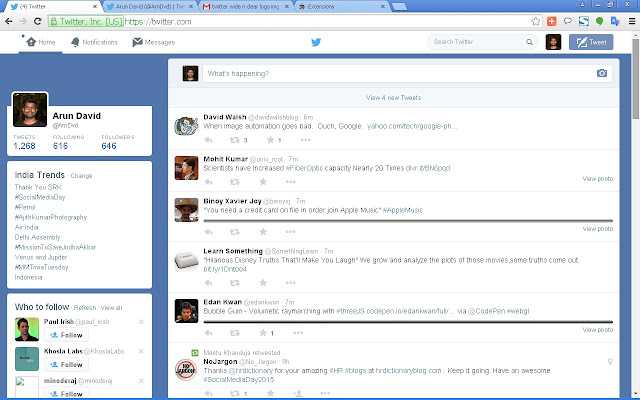Screen dimensions: 640x400
Task: Click the red plus extension icon
Action: pos(551,21)
